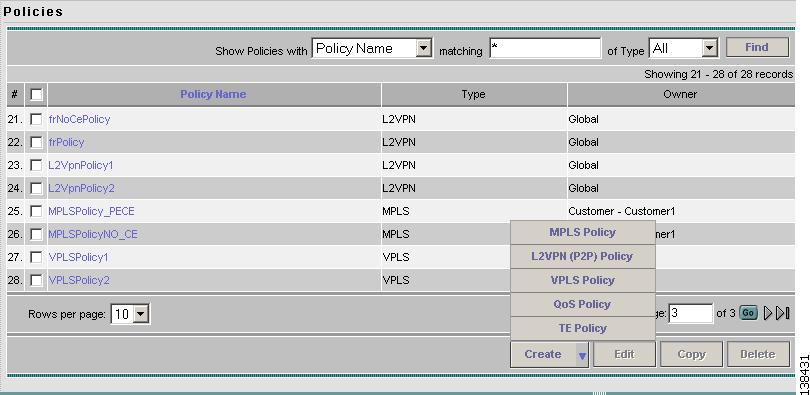The width and height of the screenshot is (810, 395).
Task: Focus the matching search text field
Action: click(546, 48)
